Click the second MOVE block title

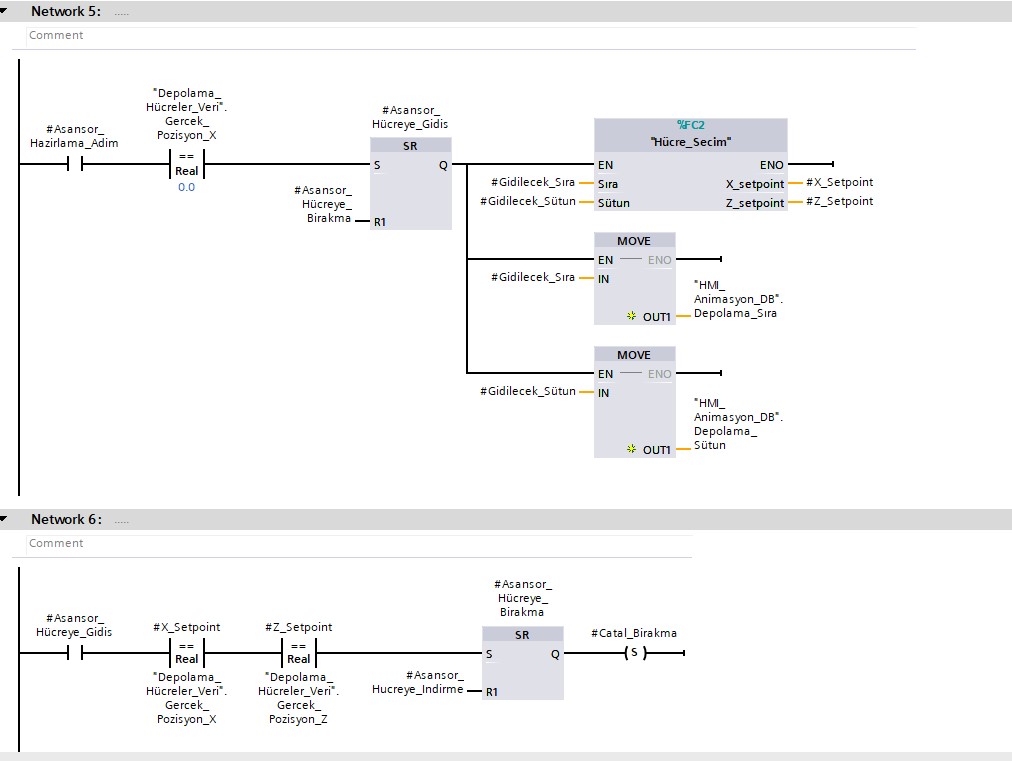(634, 355)
